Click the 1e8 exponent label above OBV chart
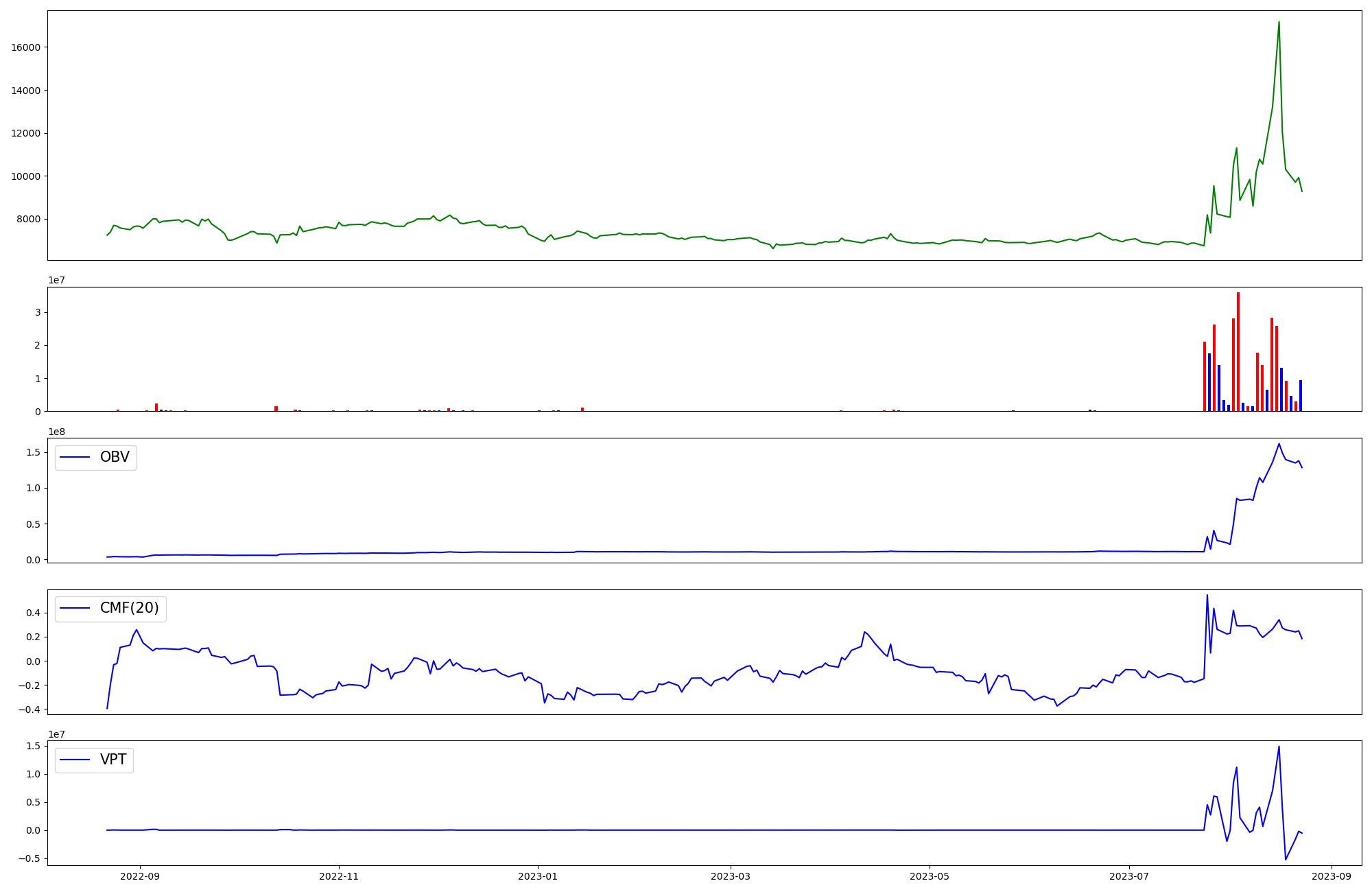This screenshot has width=1372, height=892. pos(56,432)
